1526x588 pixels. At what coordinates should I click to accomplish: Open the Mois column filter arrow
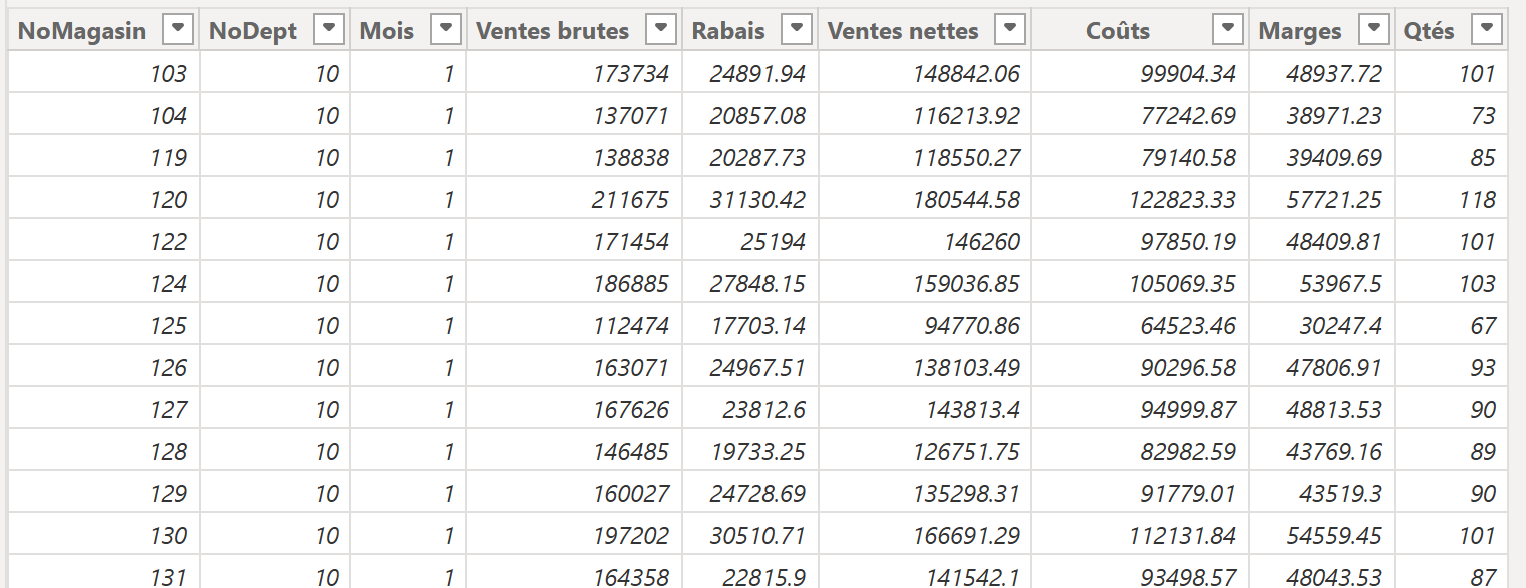(x=446, y=30)
